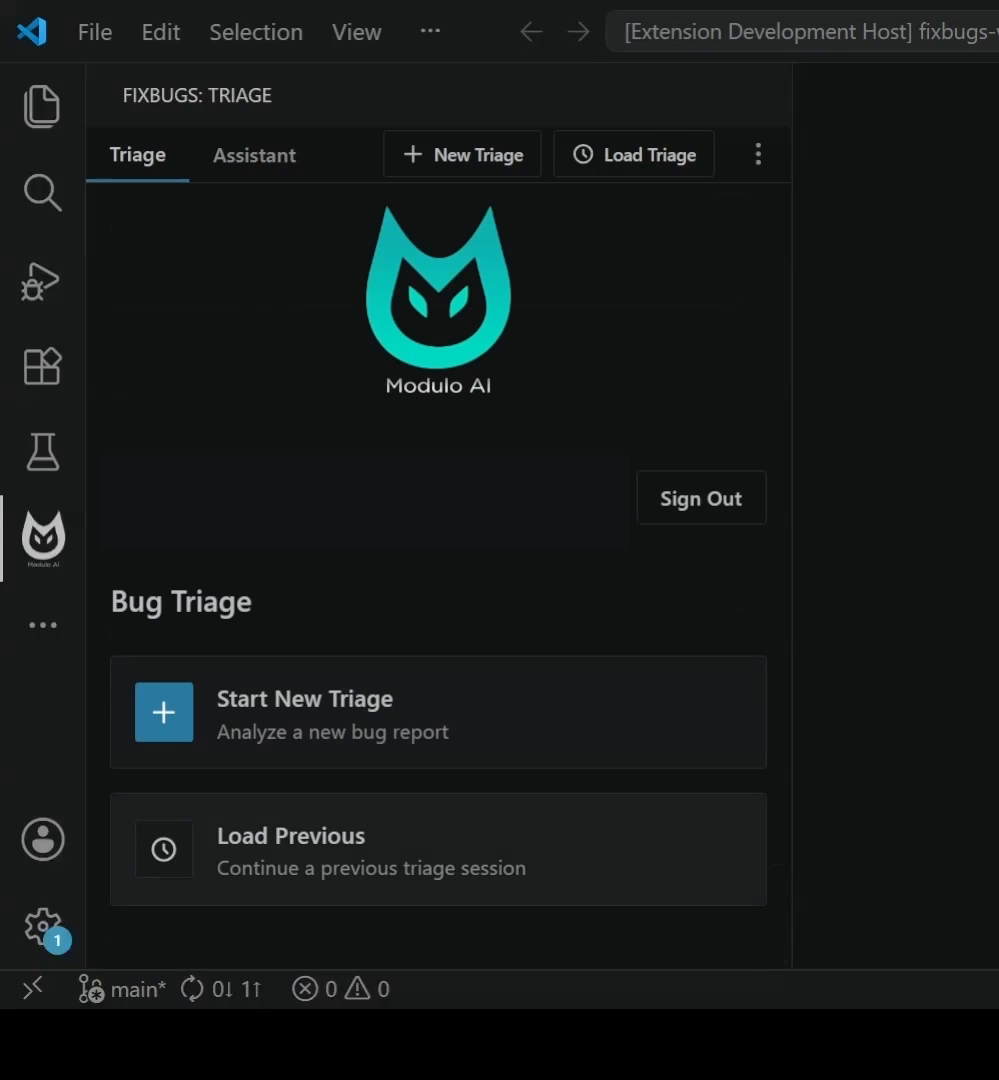999x1080 pixels.
Task: Click the main* branch status item
Action: 122,989
